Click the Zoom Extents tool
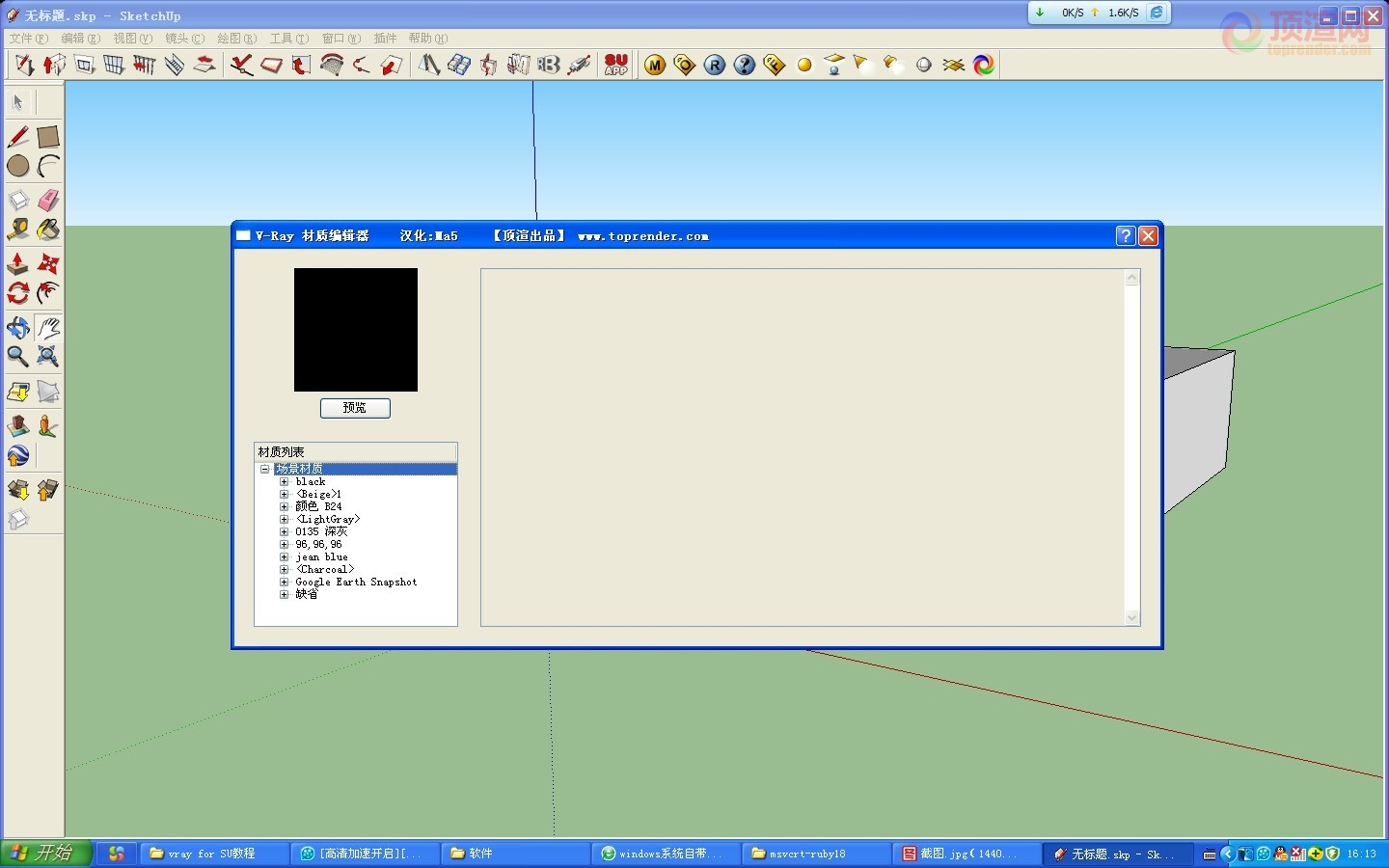The image size is (1389, 868). (48, 356)
